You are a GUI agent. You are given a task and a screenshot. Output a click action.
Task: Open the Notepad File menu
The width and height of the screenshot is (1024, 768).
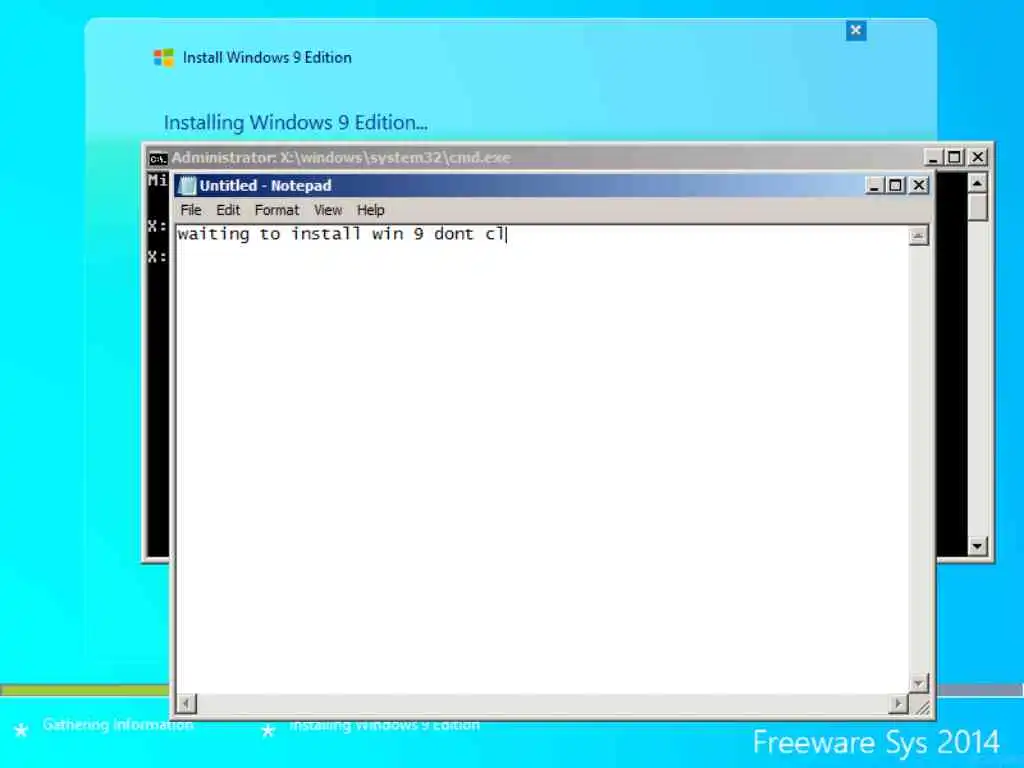[x=191, y=210]
